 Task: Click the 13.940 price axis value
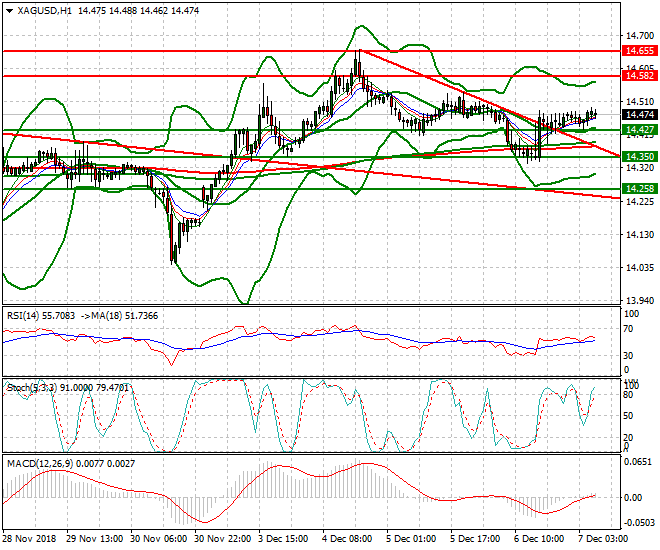[x=640, y=300]
